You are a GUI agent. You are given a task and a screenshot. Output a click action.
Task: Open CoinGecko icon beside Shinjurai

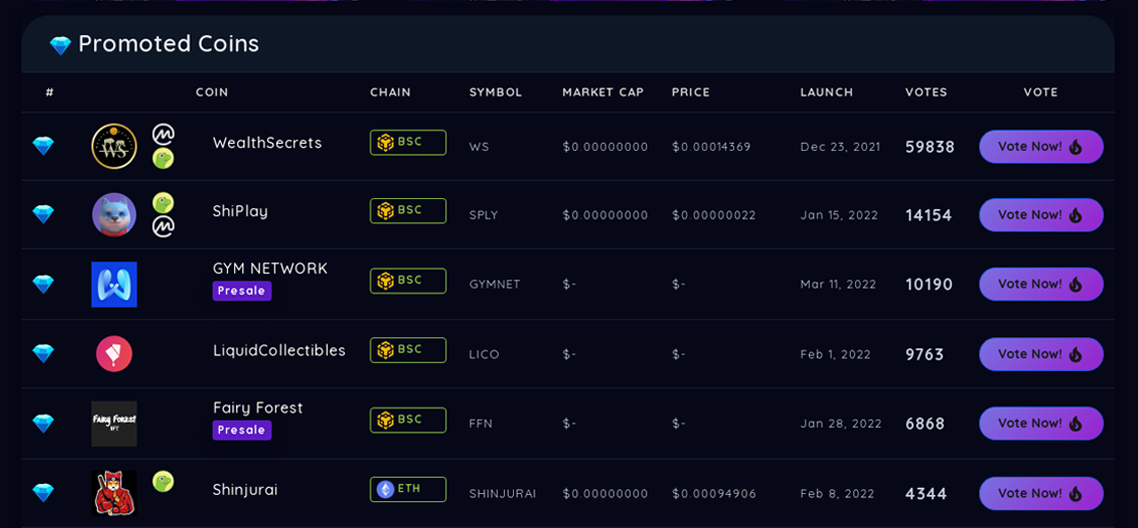(x=163, y=481)
